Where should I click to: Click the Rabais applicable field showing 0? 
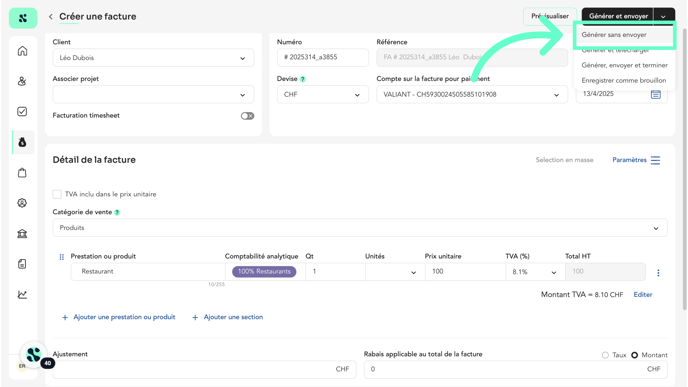coord(516,369)
